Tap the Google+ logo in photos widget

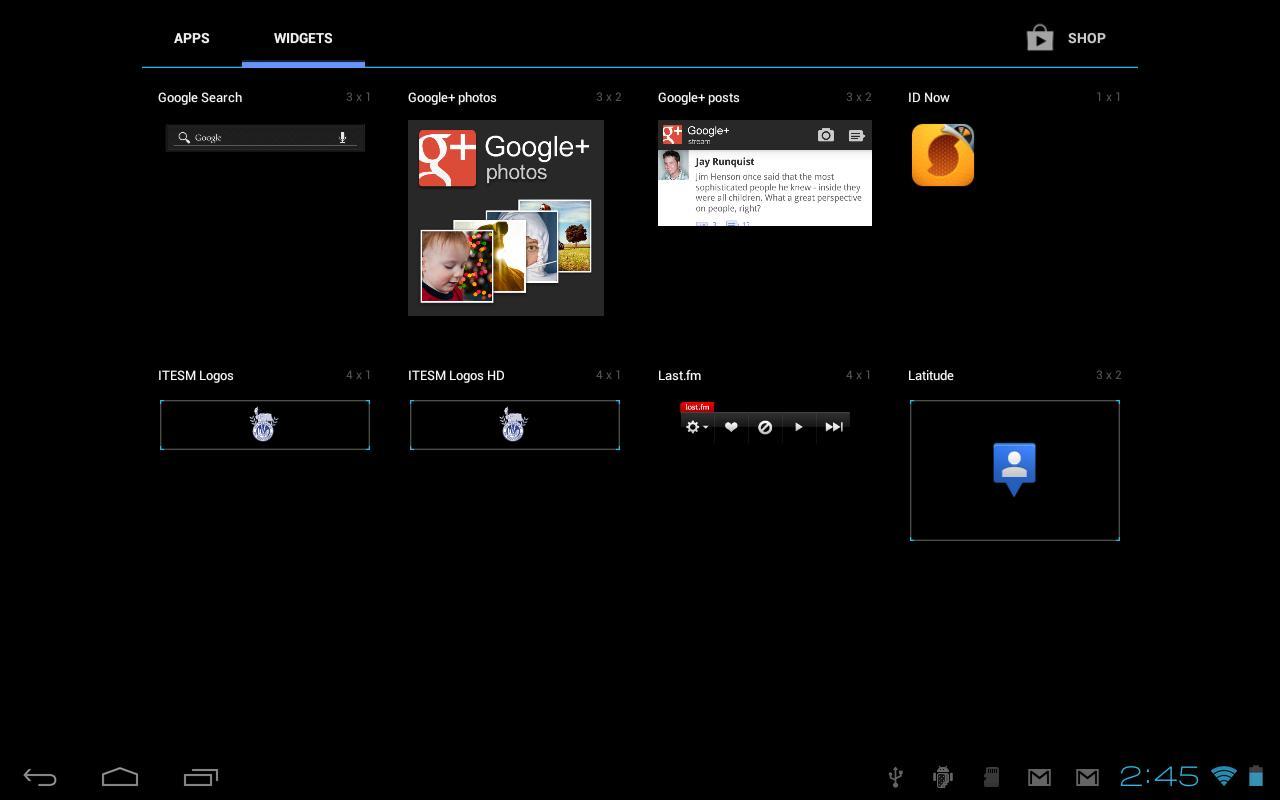click(x=447, y=158)
